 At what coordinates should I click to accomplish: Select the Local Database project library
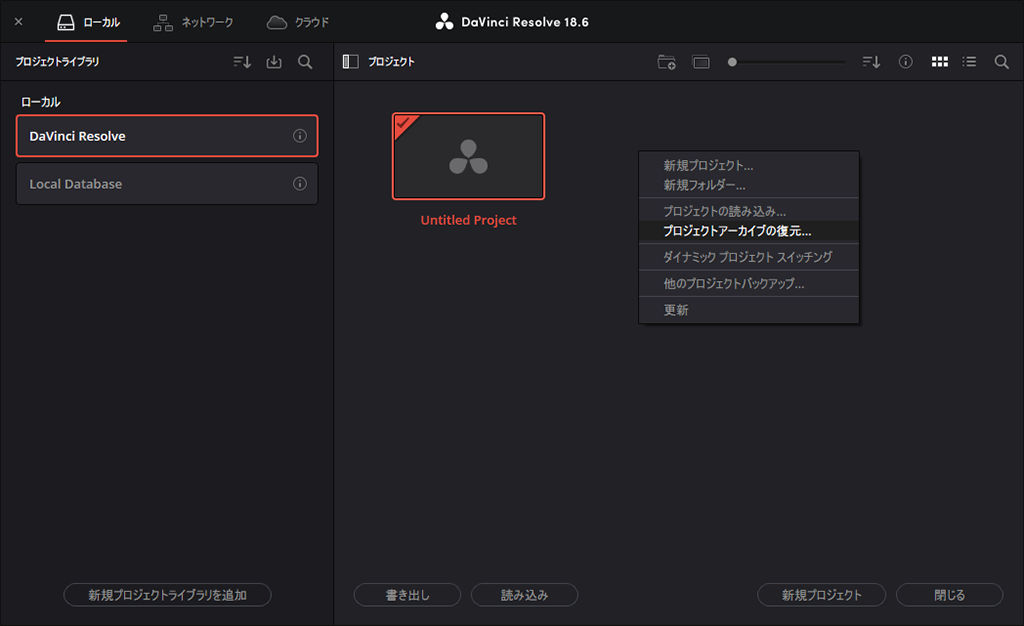(x=167, y=184)
